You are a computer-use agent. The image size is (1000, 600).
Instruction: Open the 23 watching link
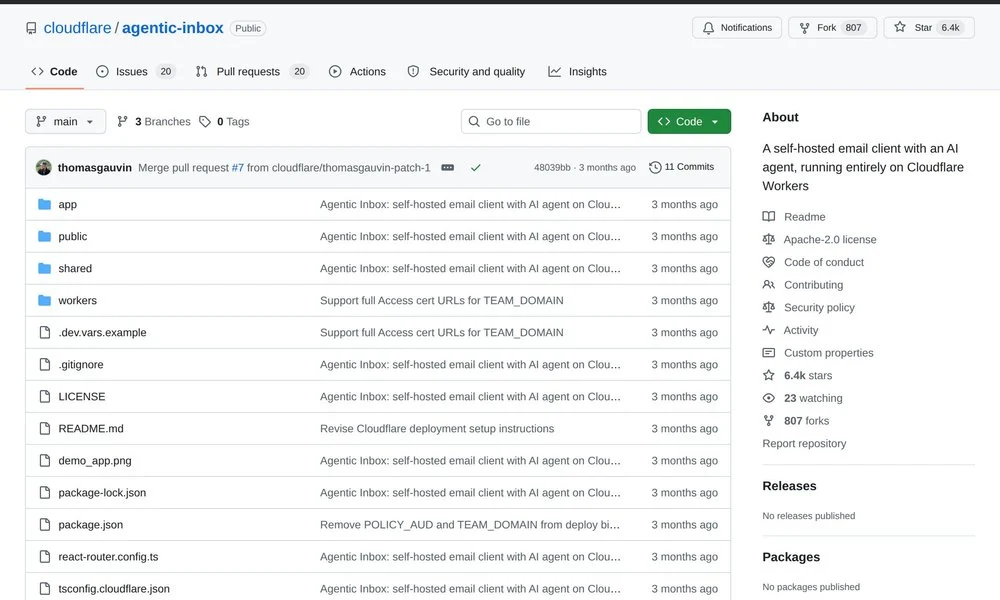pyautogui.click(x=813, y=398)
